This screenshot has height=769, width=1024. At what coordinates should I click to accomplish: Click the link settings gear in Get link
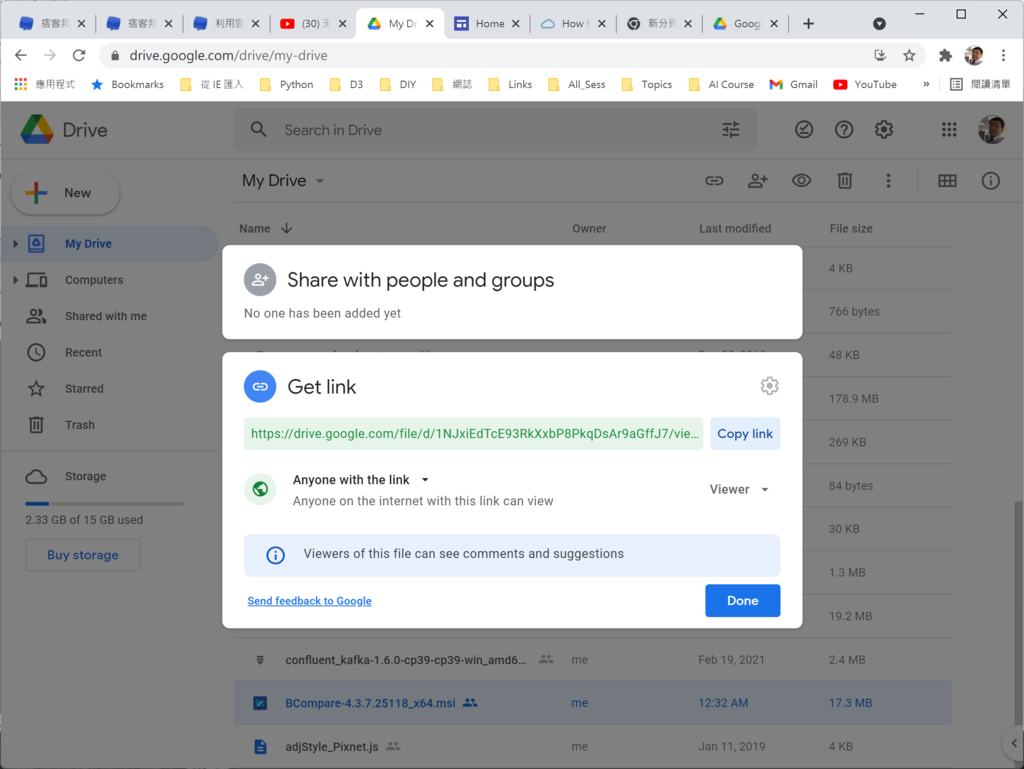click(x=769, y=386)
